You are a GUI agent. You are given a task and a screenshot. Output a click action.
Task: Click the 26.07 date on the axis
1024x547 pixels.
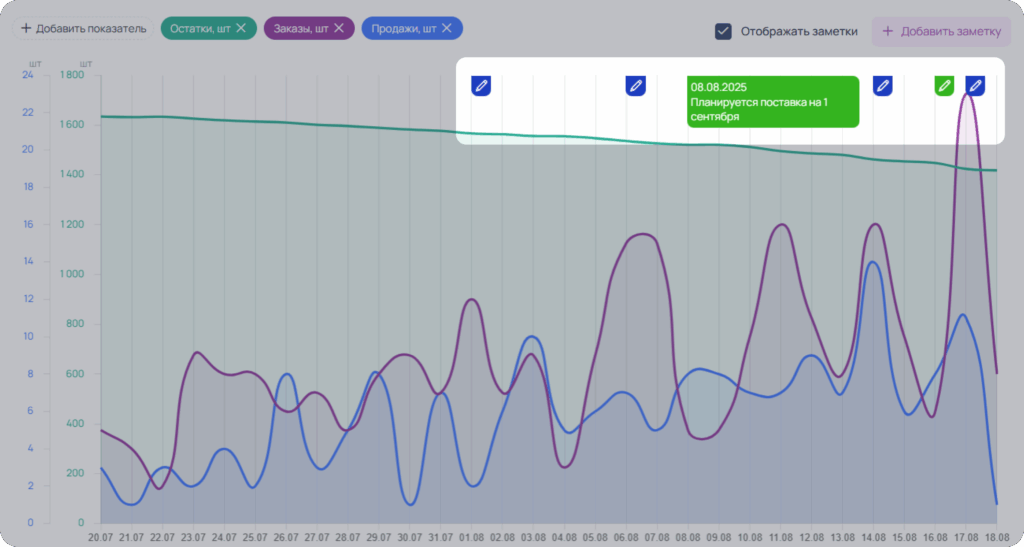286,536
